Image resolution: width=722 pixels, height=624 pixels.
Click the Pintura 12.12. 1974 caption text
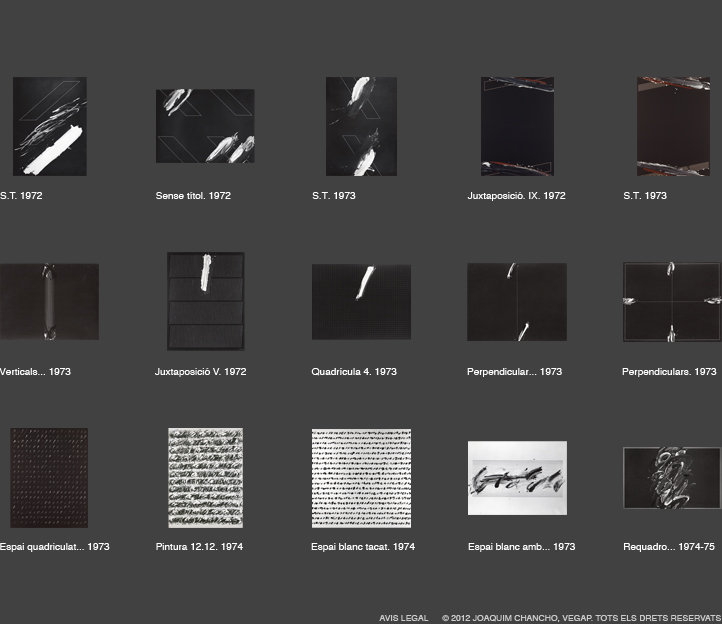click(199, 547)
